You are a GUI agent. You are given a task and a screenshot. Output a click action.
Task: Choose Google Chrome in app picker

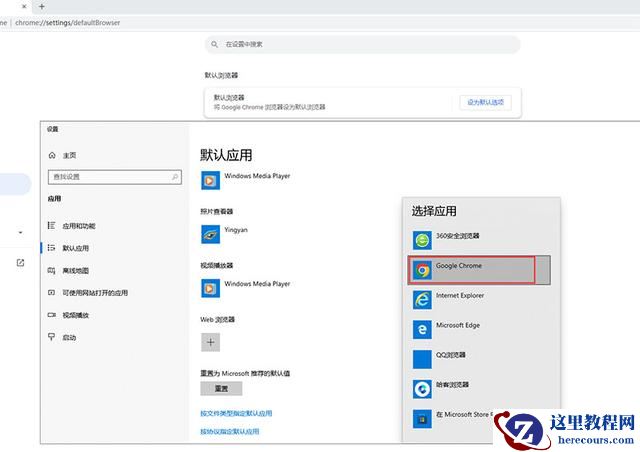click(x=480, y=270)
